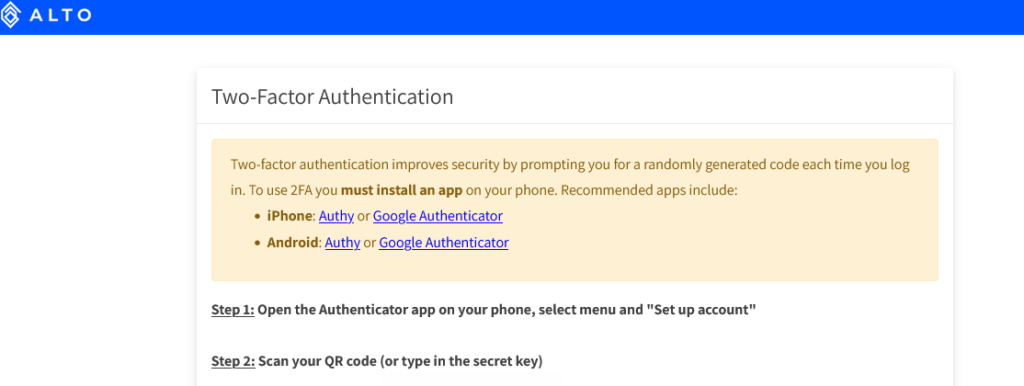Click the 'Set up account' quoted text
This screenshot has width=1024, height=386.
(701, 310)
